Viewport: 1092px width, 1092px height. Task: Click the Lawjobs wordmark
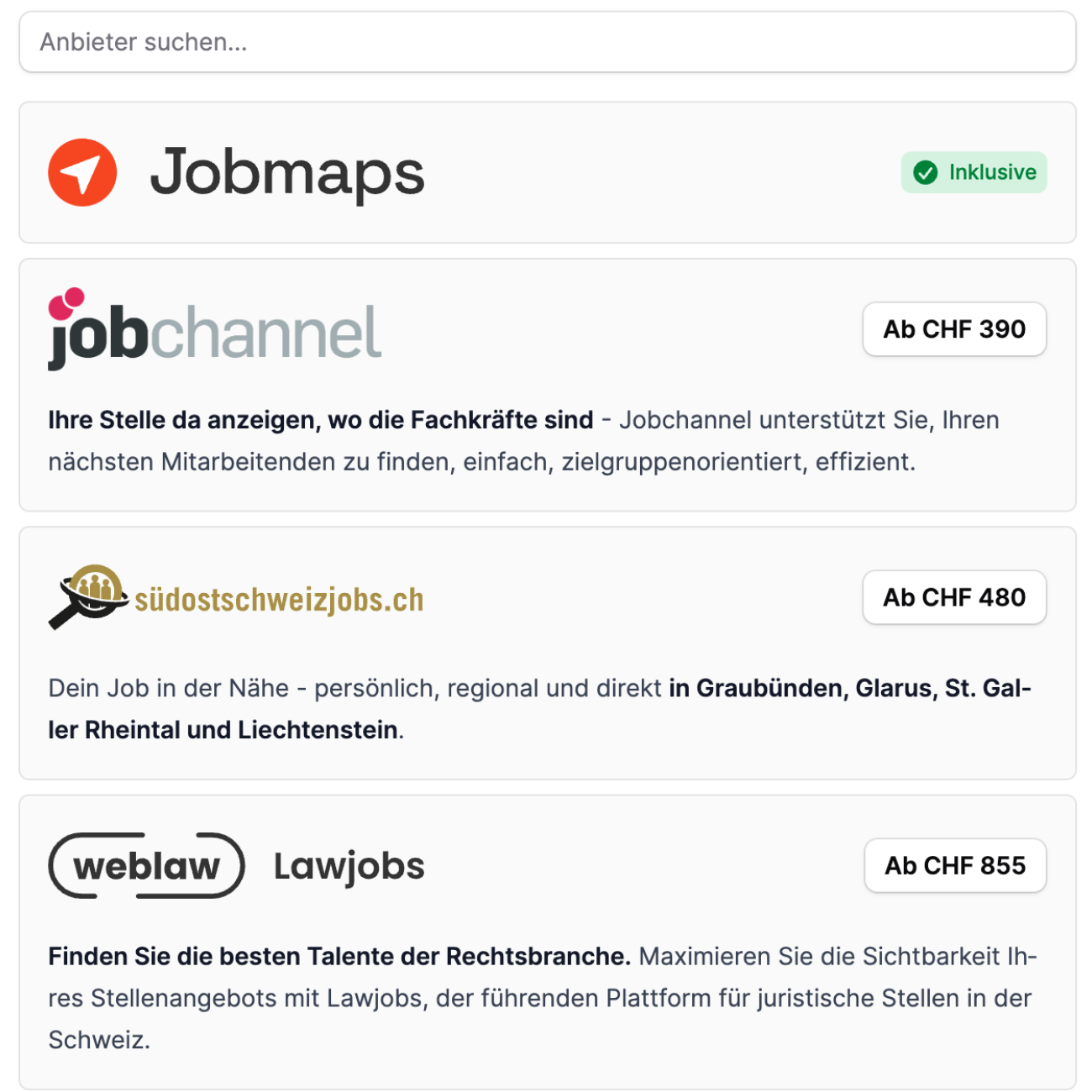click(x=349, y=866)
